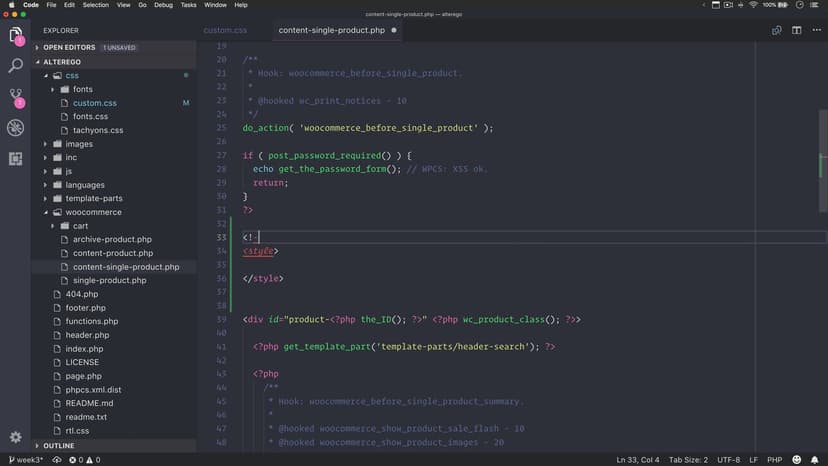Open functions.php in the file tree
This screenshot has height=466, width=828.
(x=92, y=321)
